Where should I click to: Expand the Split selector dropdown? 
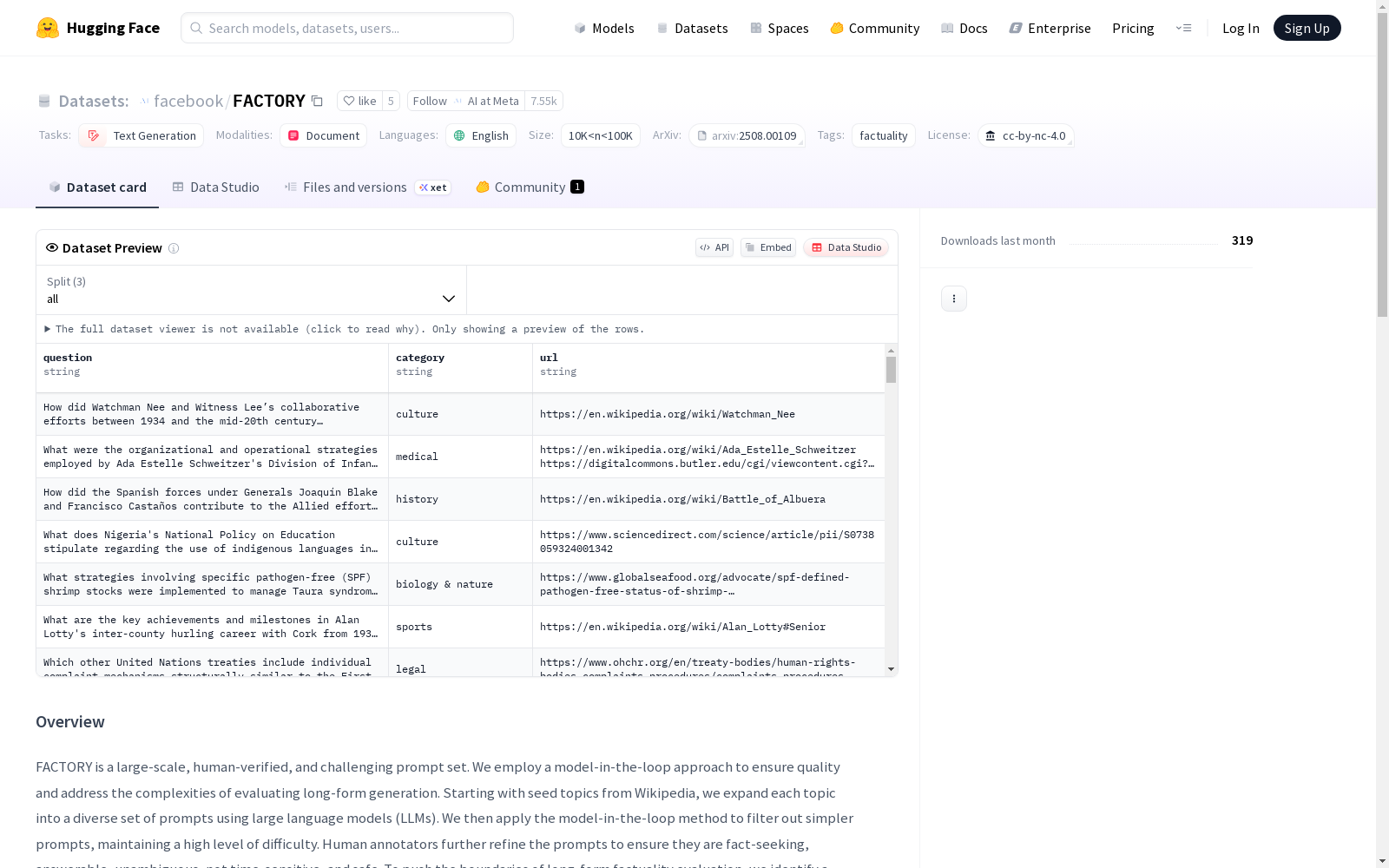click(x=252, y=290)
